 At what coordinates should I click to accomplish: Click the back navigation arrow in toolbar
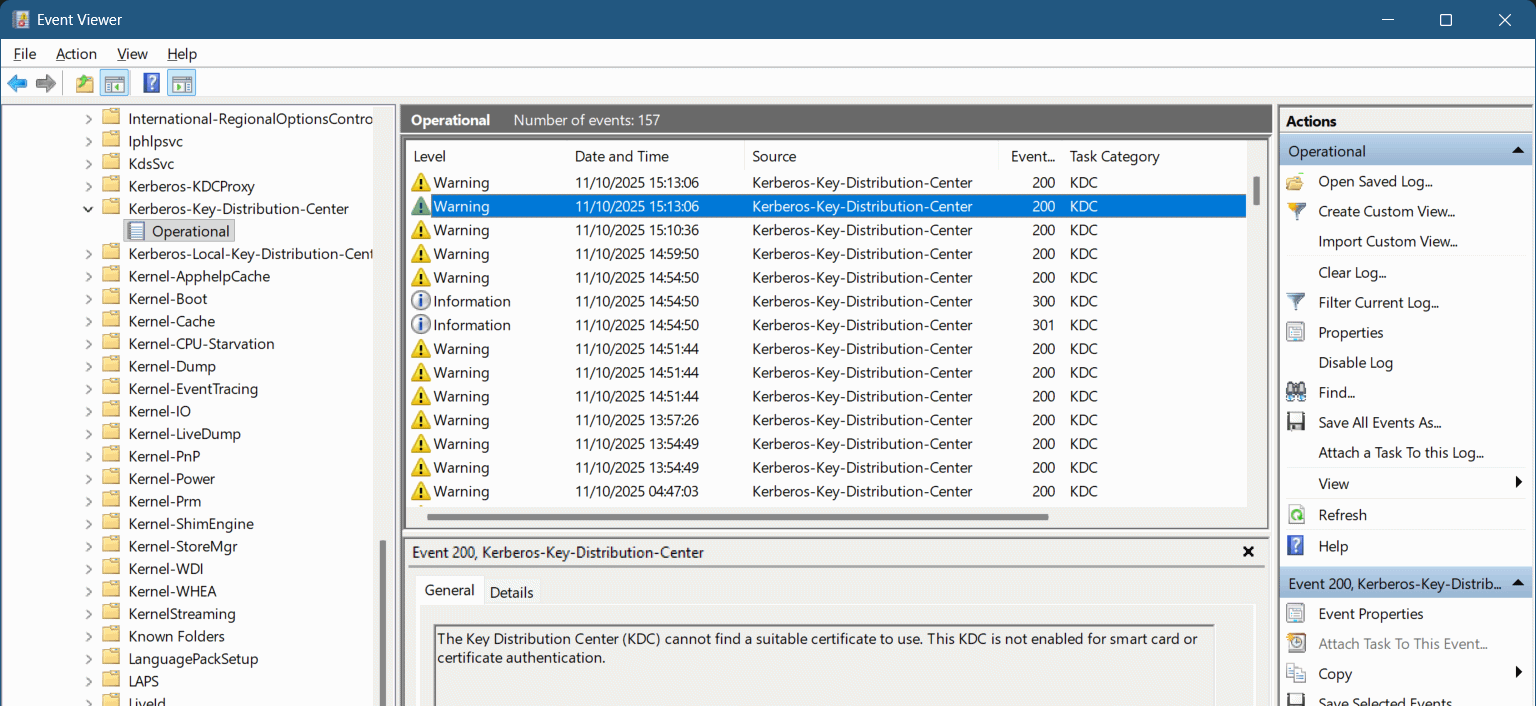16,83
